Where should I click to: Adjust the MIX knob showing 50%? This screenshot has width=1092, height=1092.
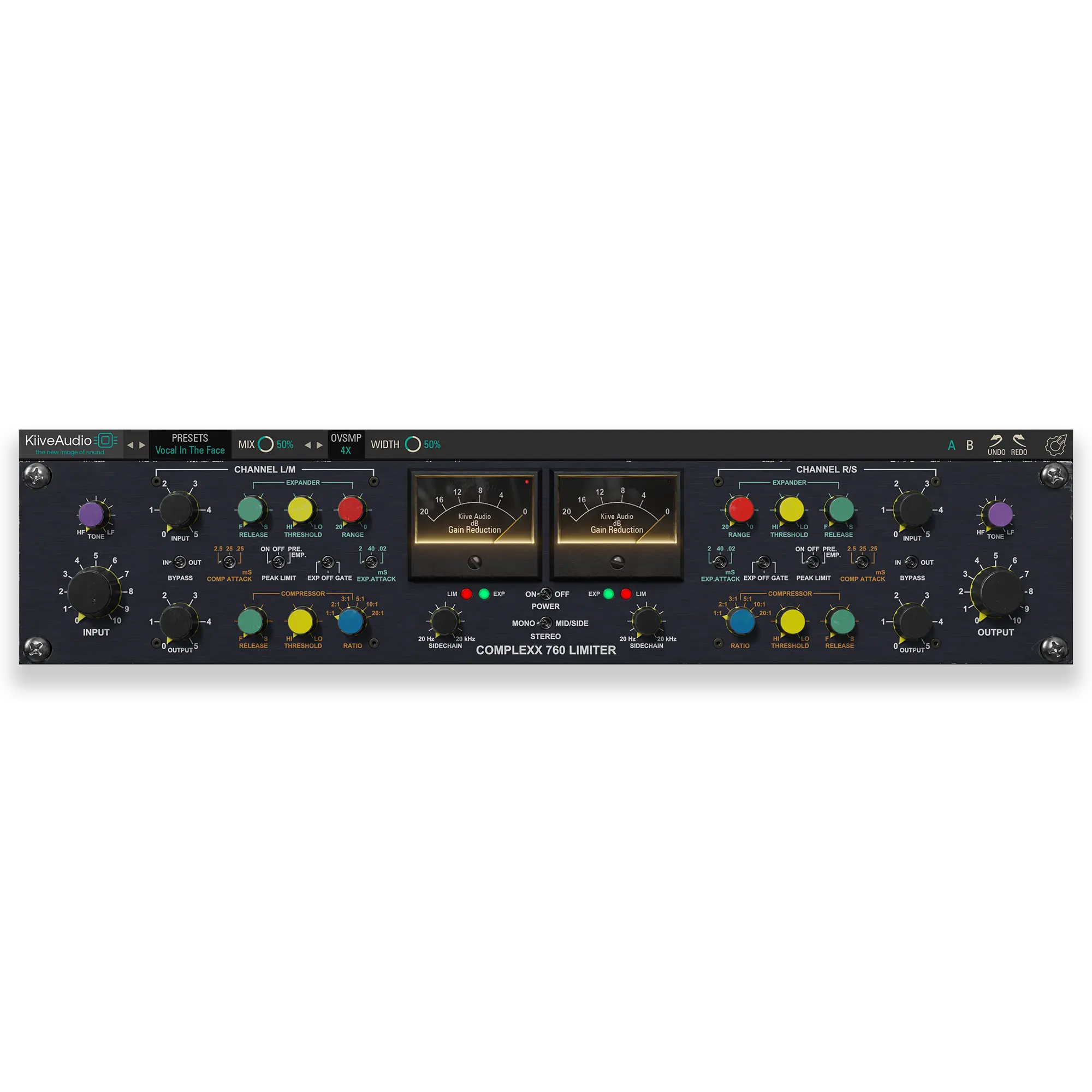[x=266, y=444]
